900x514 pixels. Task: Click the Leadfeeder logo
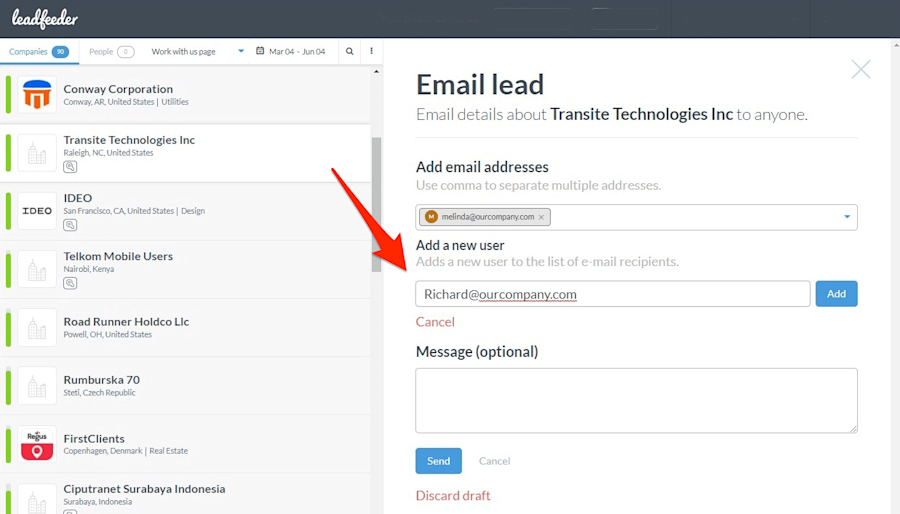click(x=45, y=18)
